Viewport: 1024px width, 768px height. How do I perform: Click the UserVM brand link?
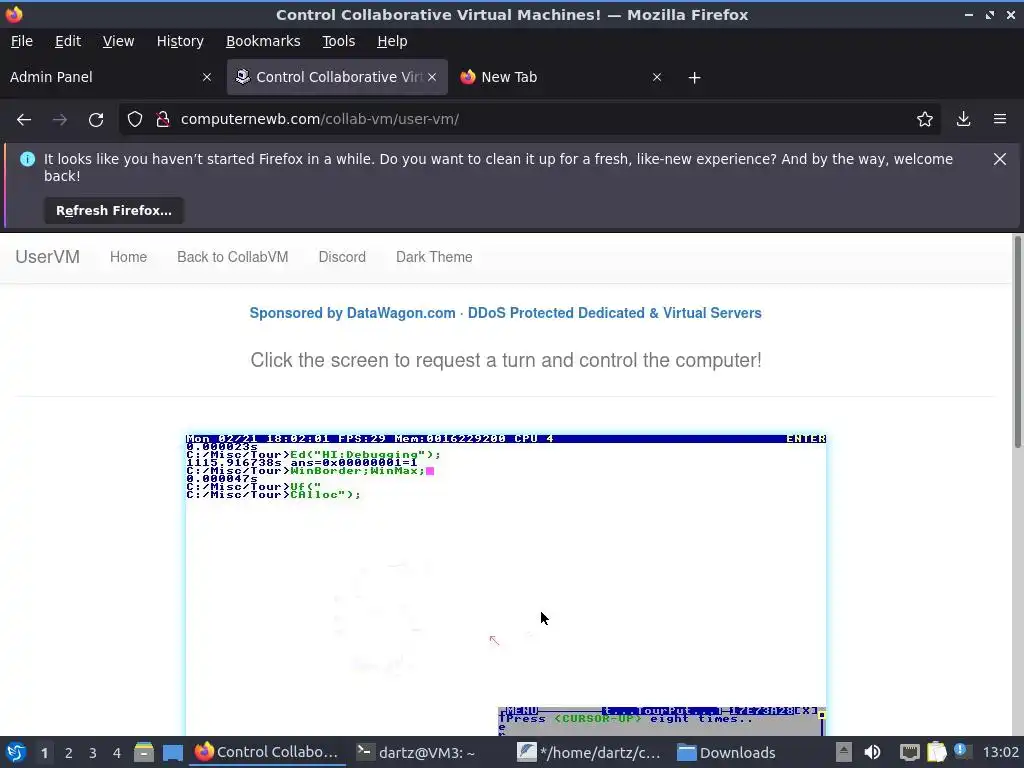pyautogui.click(x=48, y=257)
